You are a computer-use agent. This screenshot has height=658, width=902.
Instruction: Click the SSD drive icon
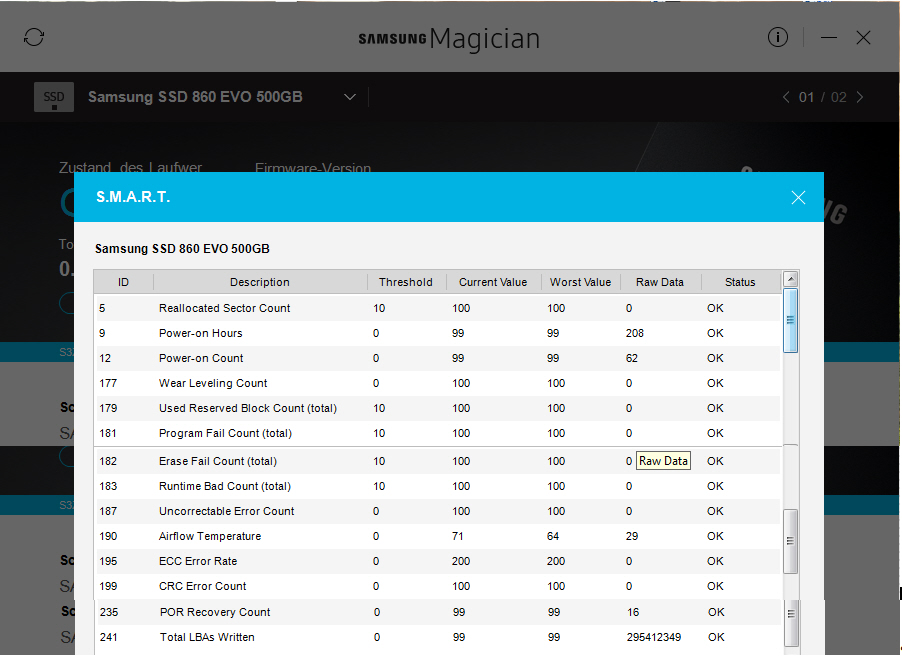[54, 97]
